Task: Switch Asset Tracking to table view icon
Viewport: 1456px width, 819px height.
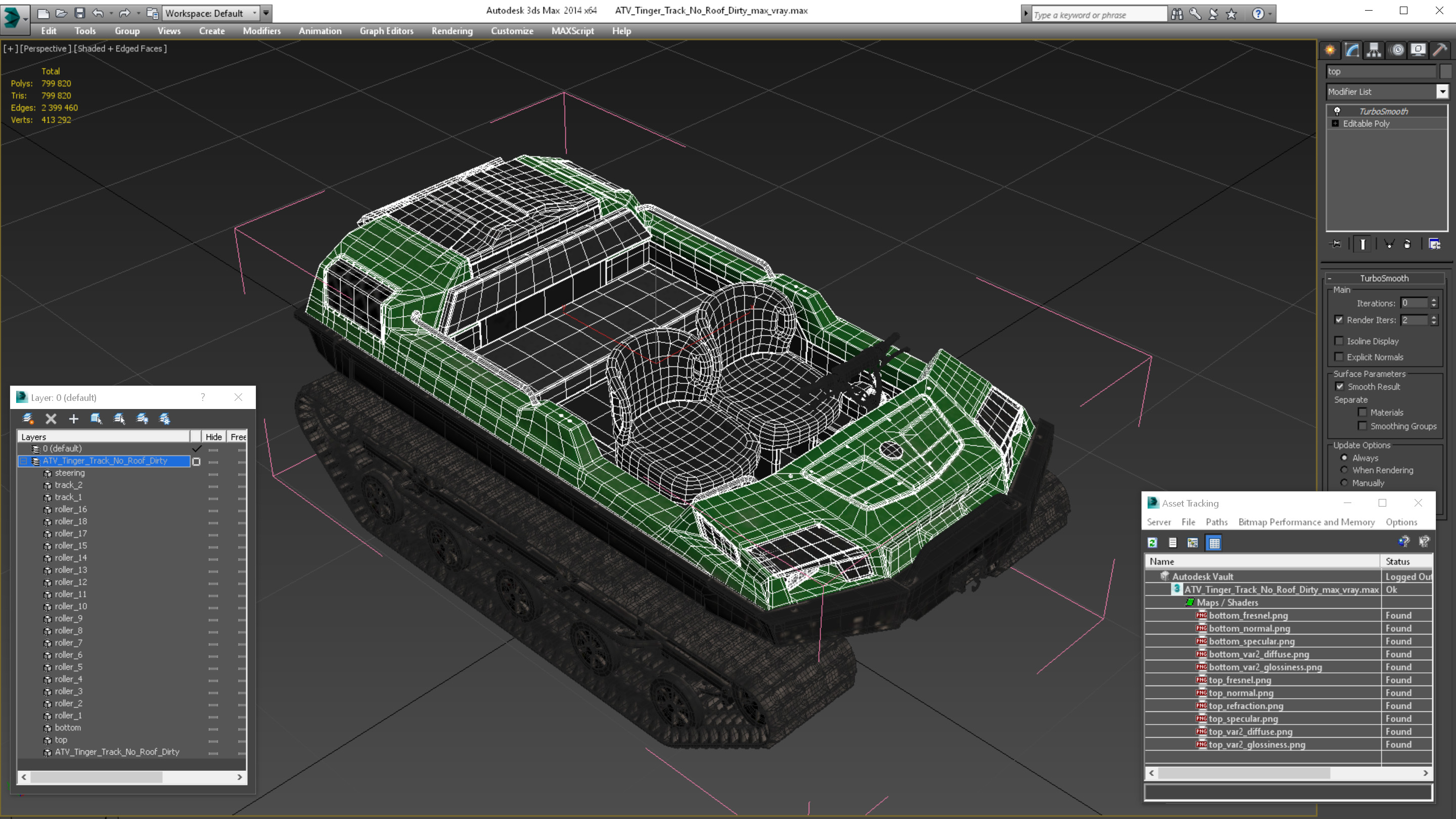Action: (1214, 542)
